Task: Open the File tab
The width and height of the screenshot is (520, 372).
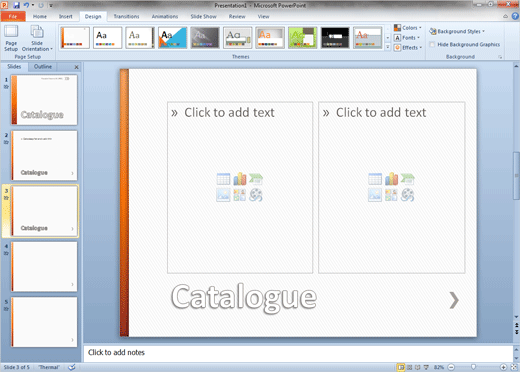Action: [13, 16]
